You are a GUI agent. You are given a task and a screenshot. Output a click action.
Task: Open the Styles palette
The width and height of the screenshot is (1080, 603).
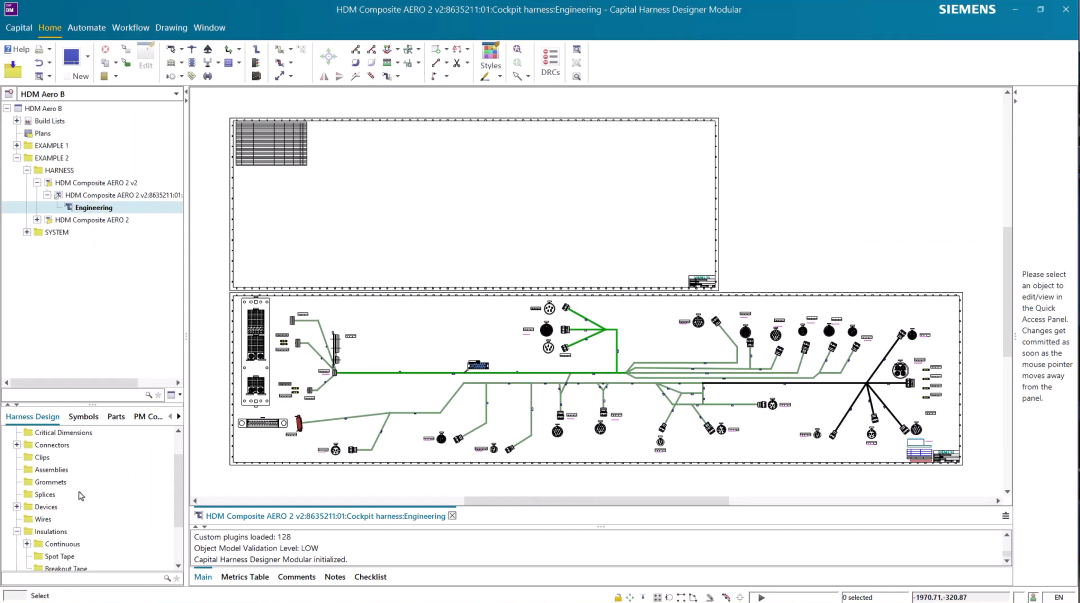point(490,56)
